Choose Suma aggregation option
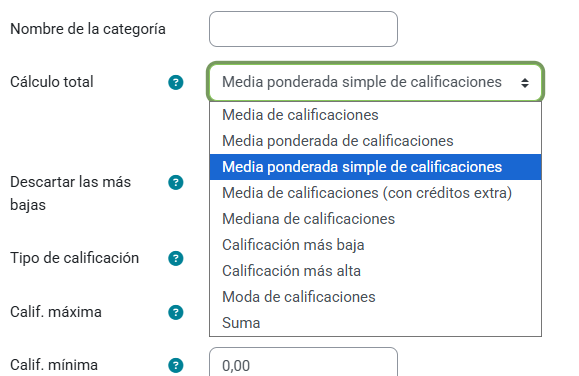 pos(375,323)
